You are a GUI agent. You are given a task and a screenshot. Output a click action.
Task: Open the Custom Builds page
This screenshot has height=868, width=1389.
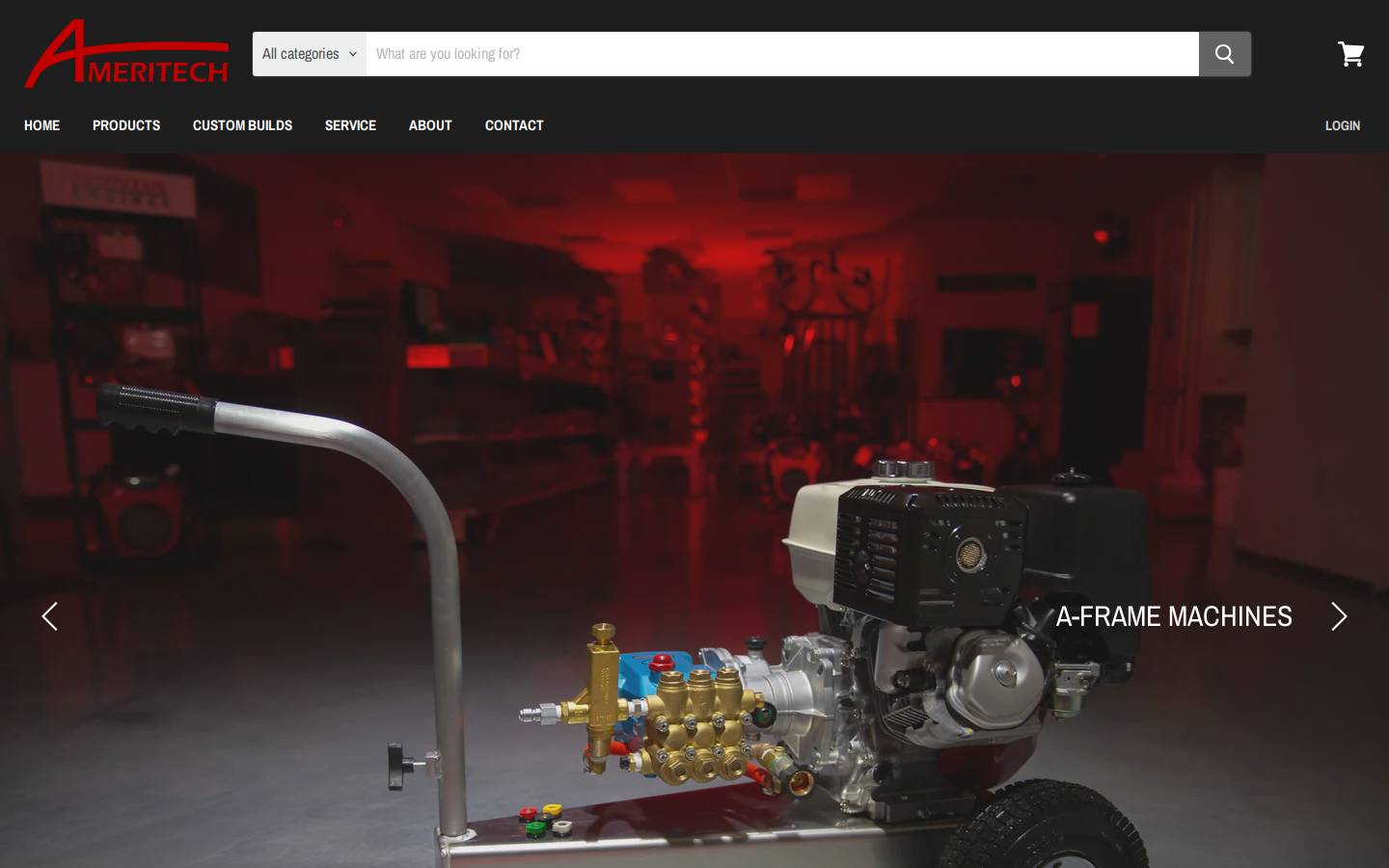(242, 125)
